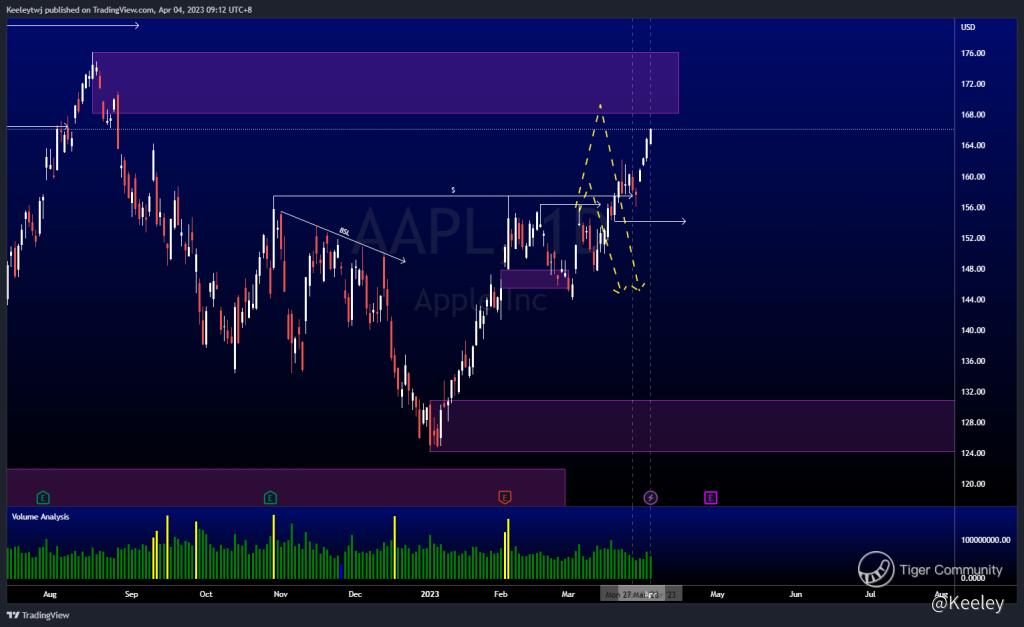Click the 128.00 price axis label
This screenshot has width=1024, height=627.
click(x=973, y=422)
